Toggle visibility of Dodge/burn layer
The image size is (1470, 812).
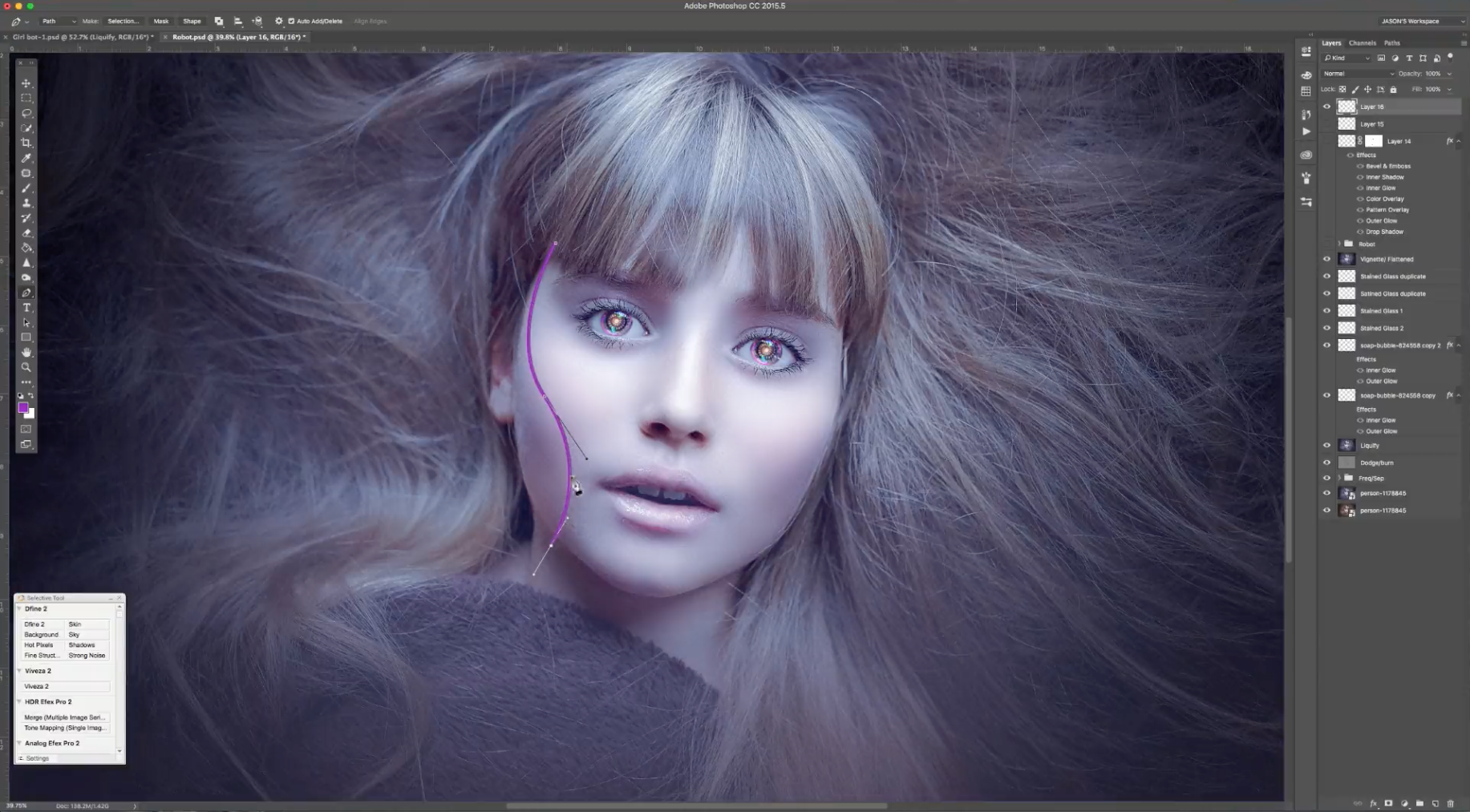point(1326,463)
